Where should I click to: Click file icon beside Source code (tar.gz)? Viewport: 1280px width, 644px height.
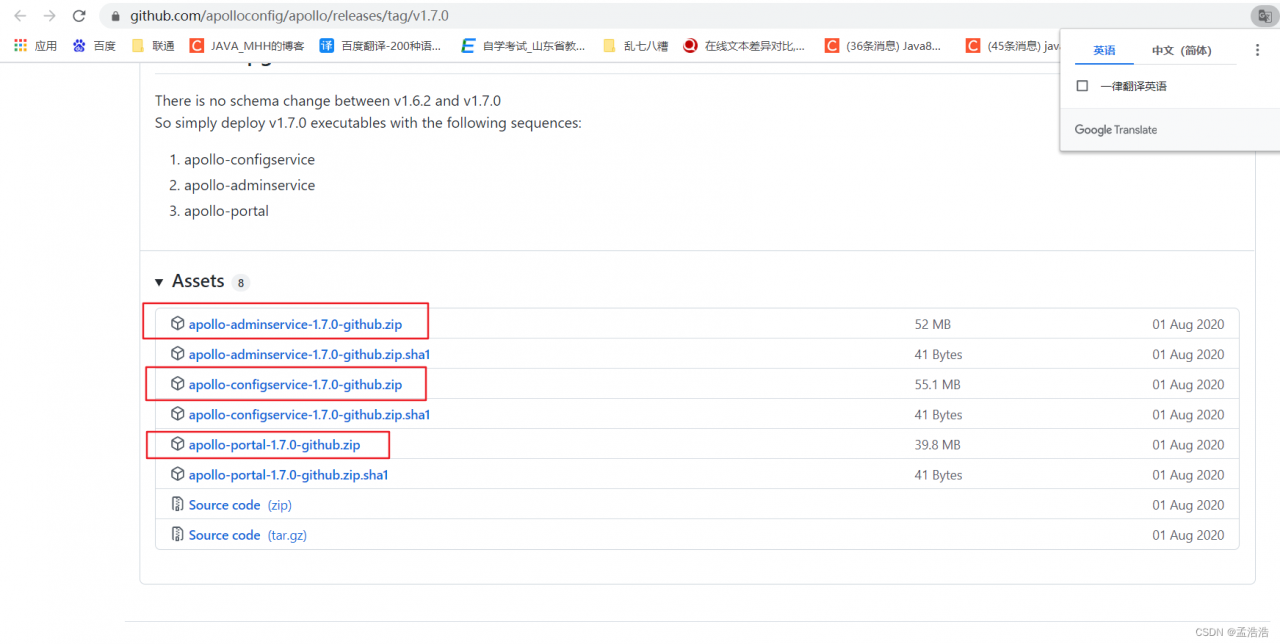click(x=178, y=535)
